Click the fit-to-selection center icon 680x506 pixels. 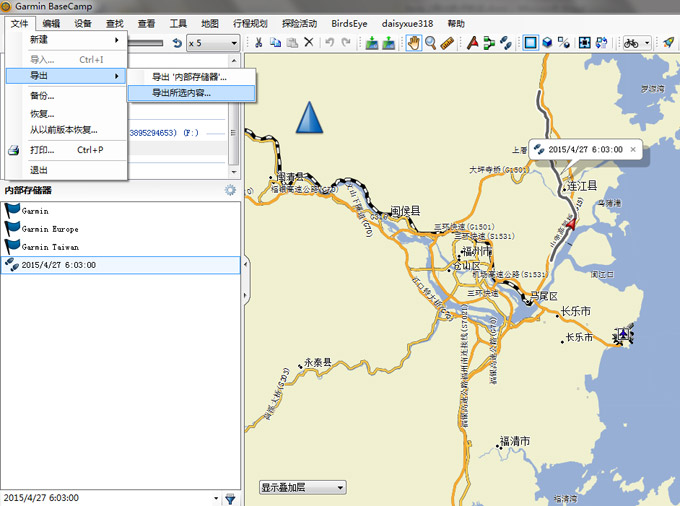[585, 42]
